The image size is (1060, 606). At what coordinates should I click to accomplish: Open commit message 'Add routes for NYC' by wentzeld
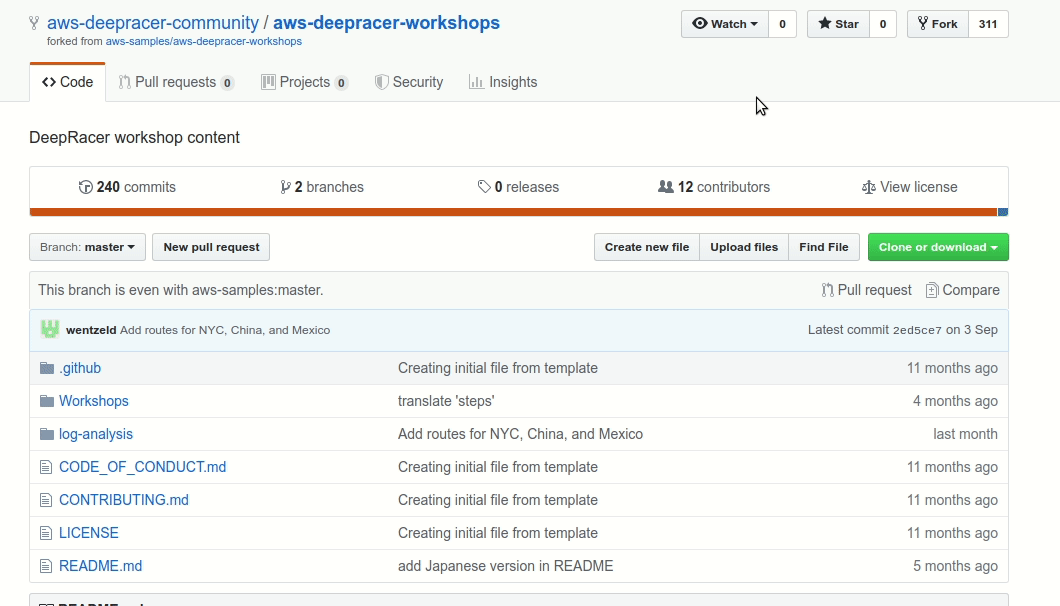click(225, 330)
